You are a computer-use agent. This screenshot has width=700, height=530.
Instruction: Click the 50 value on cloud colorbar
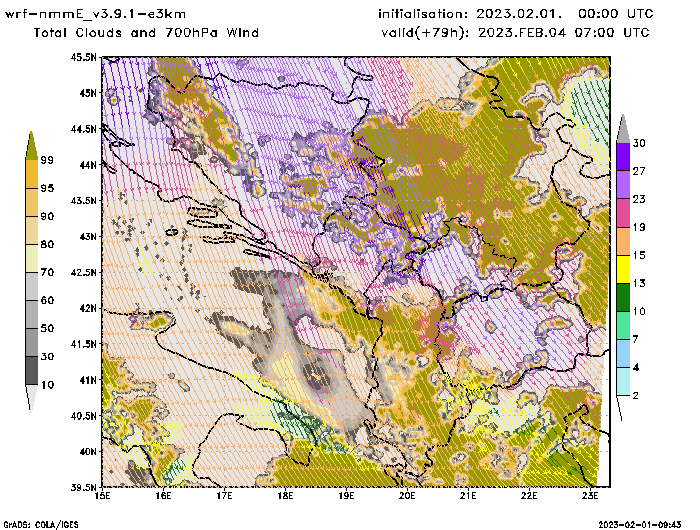(x=47, y=328)
